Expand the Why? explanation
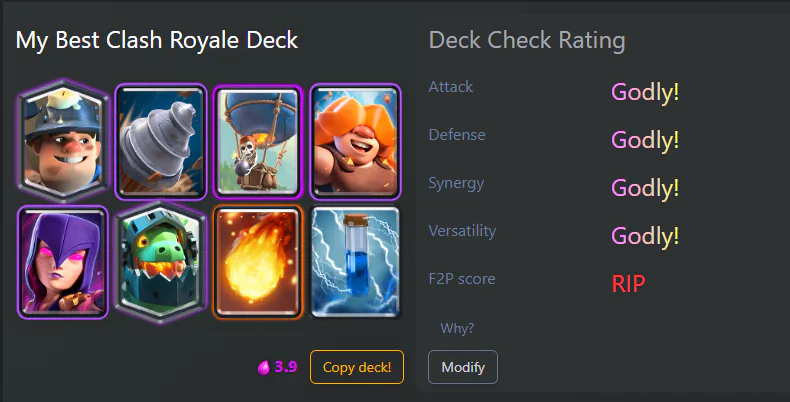The width and height of the screenshot is (790, 402). (457, 328)
